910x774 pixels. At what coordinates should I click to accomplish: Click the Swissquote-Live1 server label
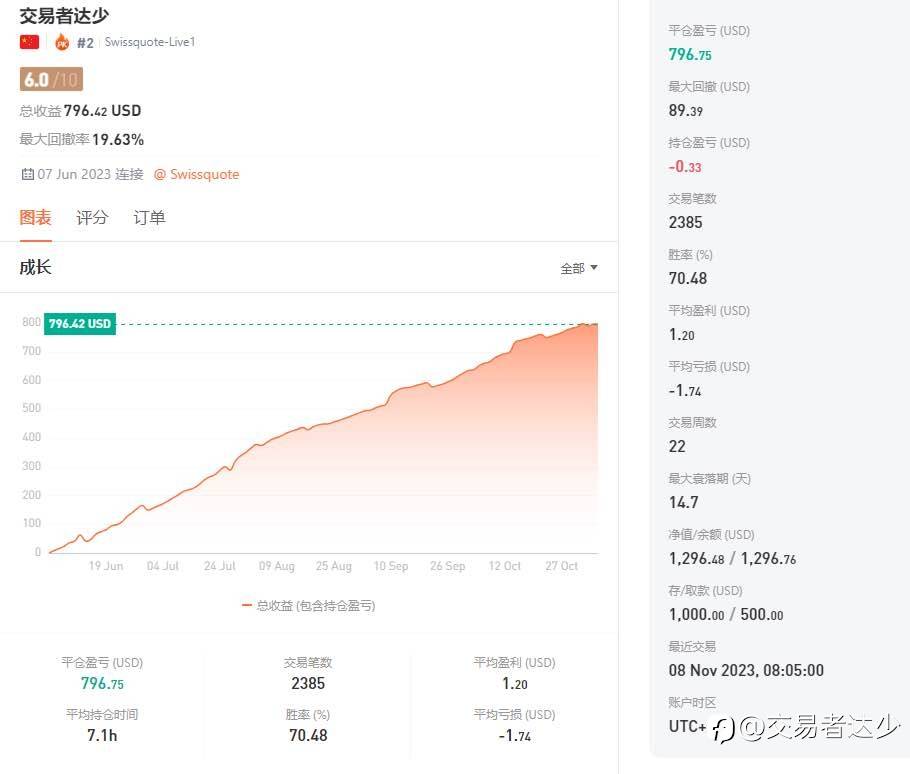click(150, 42)
